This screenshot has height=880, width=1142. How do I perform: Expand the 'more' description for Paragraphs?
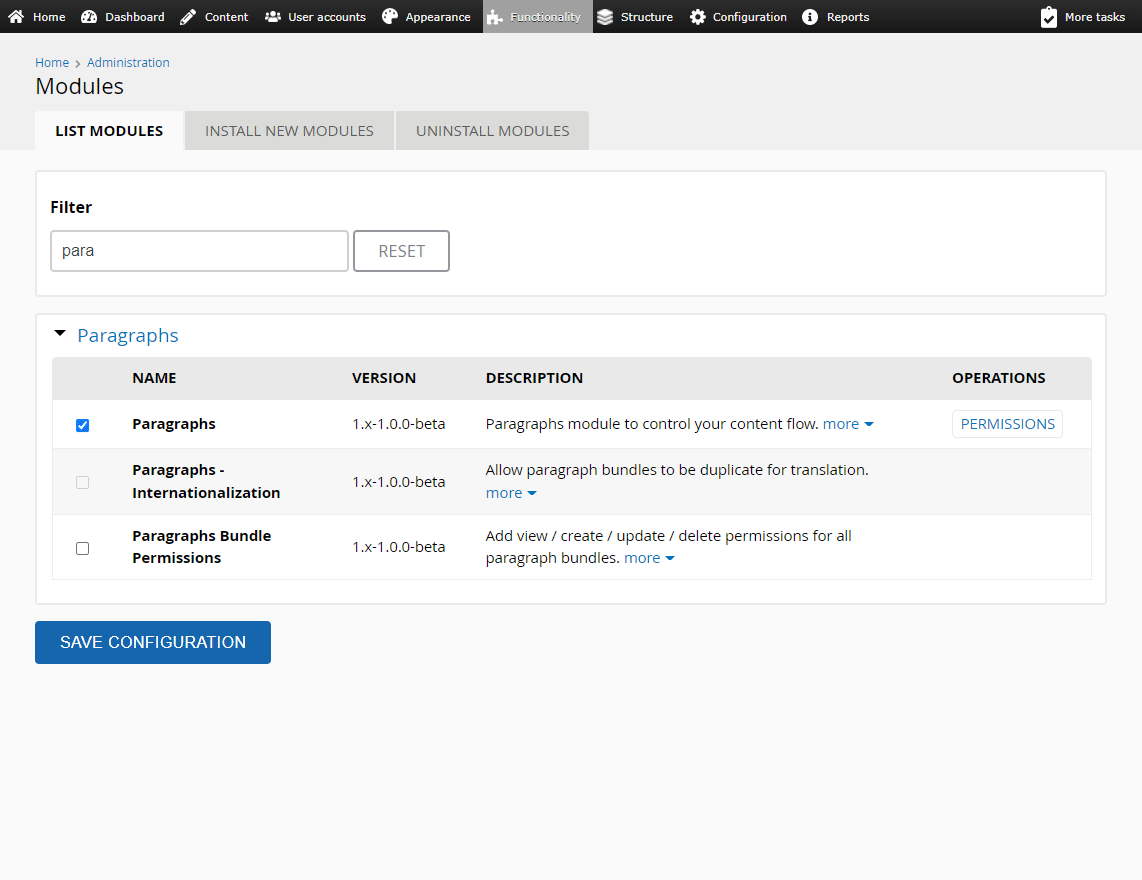point(842,423)
